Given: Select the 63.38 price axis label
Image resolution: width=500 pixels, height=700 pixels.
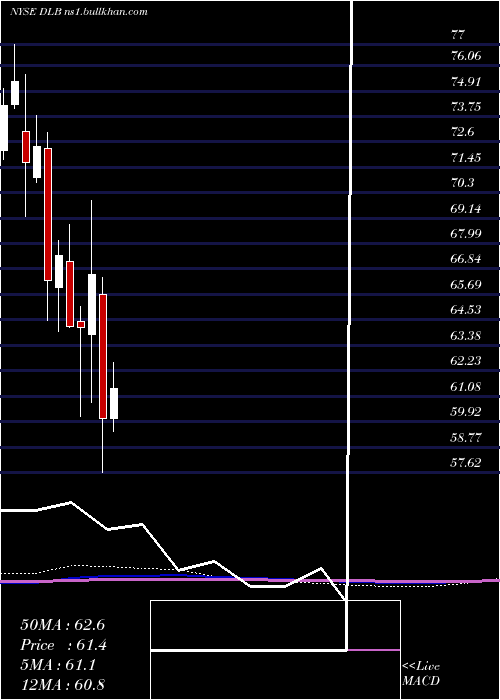Looking at the screenshot, I should [x=466, y=335].
